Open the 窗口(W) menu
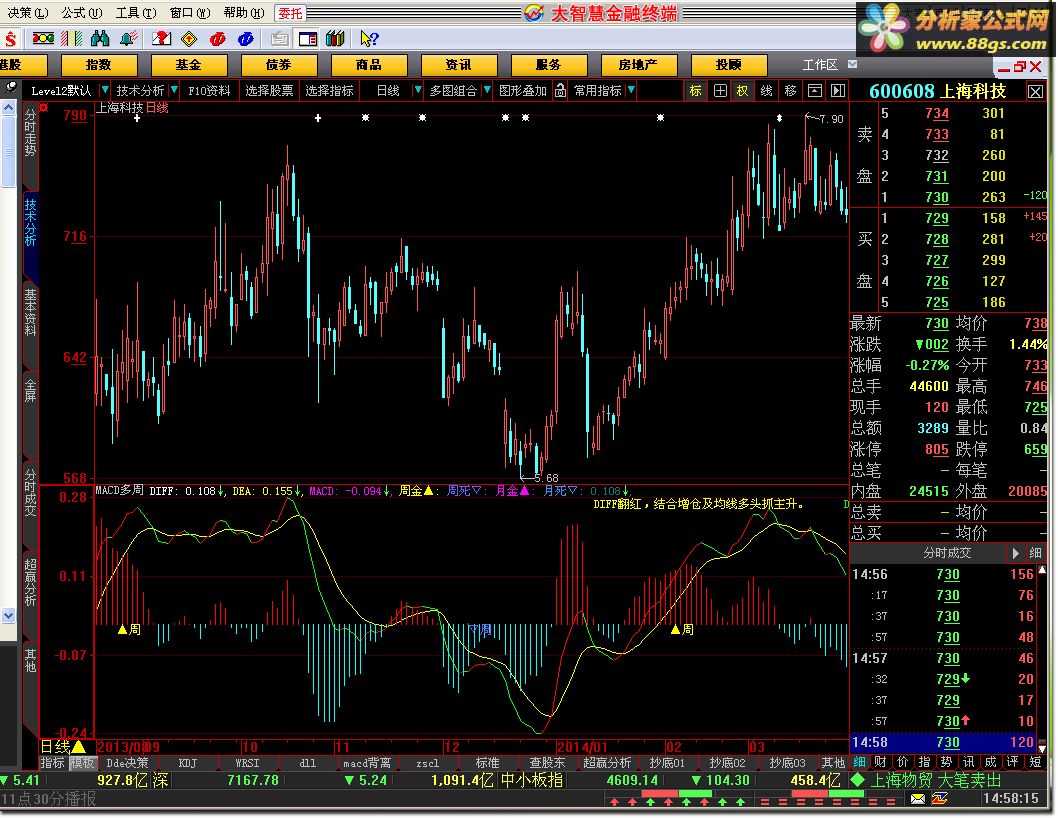The image size is (1058, 818). pyautogui.click(x=190, y=13)
